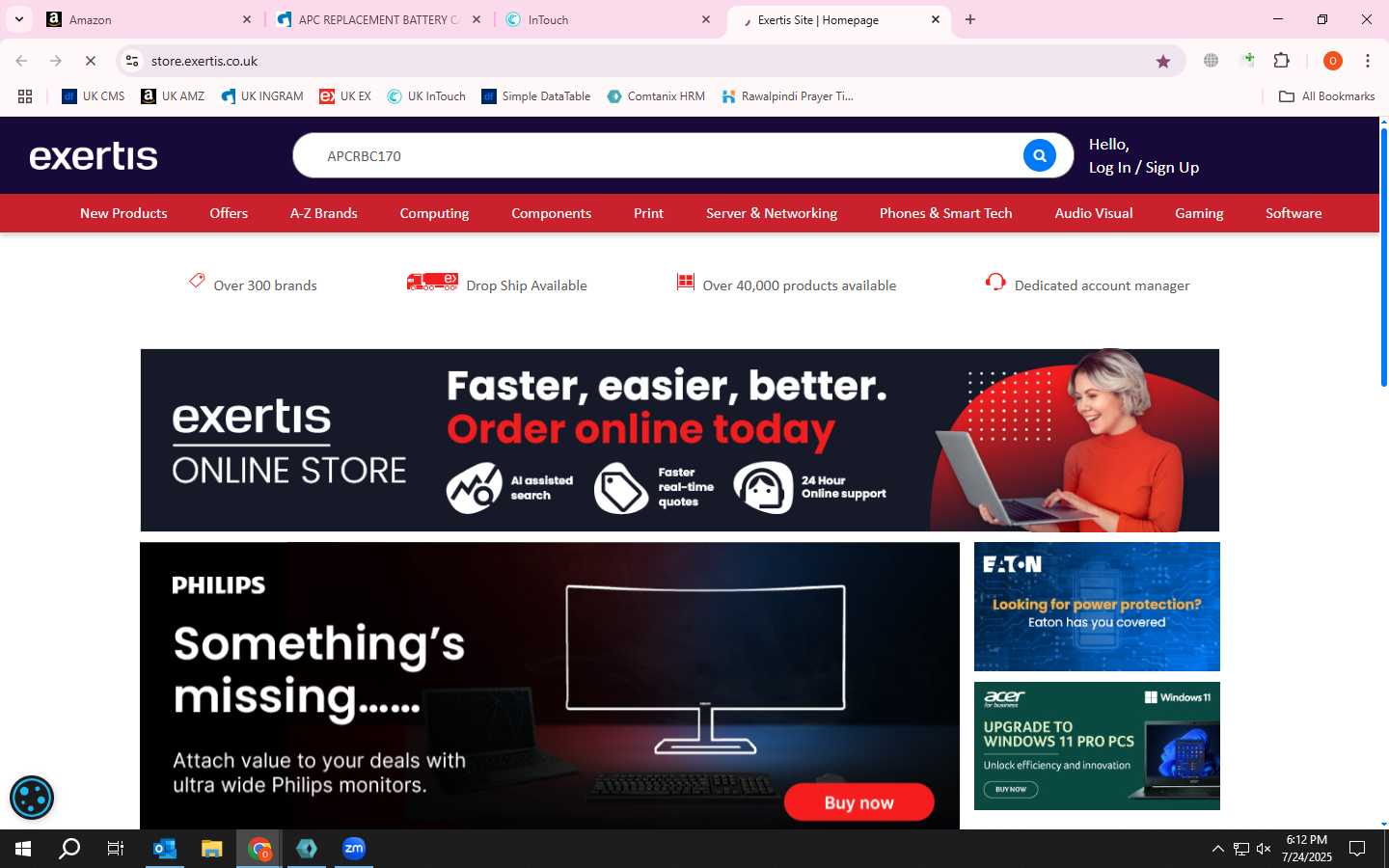
Task: Click the address bar URL store.exertis.co.uk
Action: coord(204,61)
